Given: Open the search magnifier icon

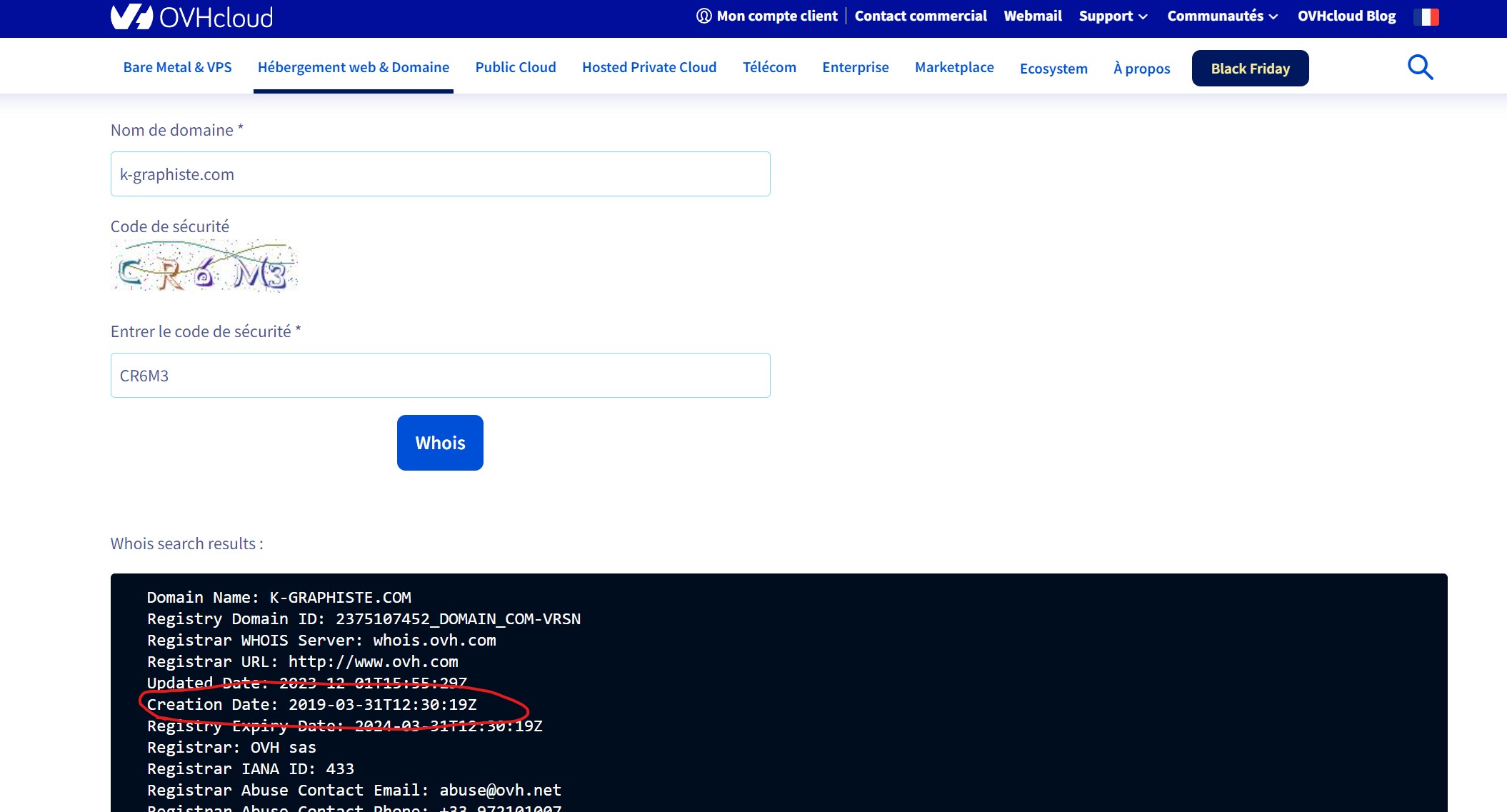Looking at the screenshot, I should point(1420,68).
